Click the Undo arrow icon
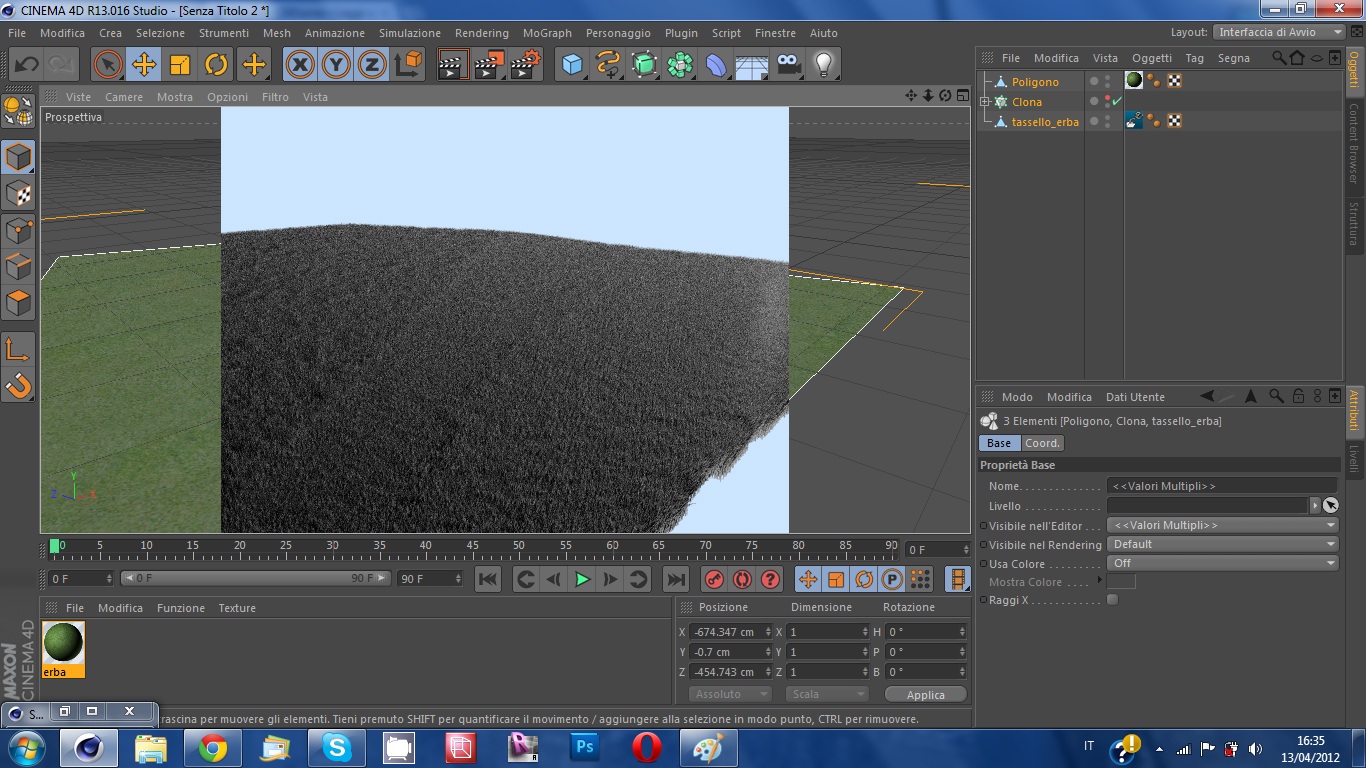 (x=26, y=65)
